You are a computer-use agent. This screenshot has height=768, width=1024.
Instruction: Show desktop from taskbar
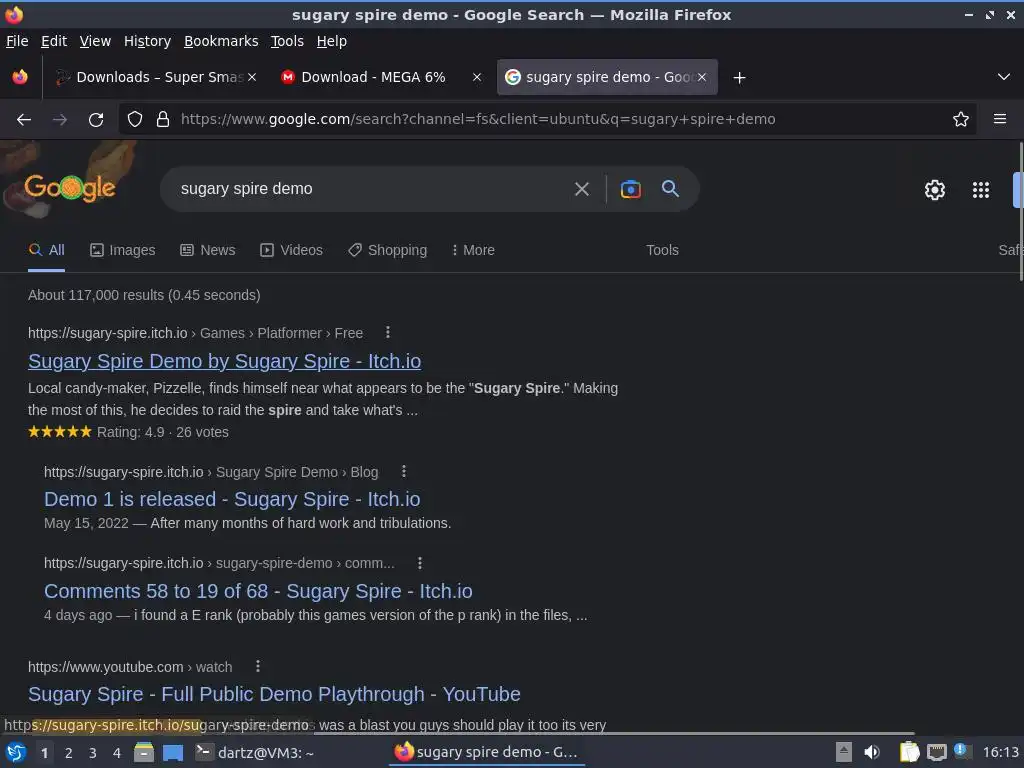point(173,753)
